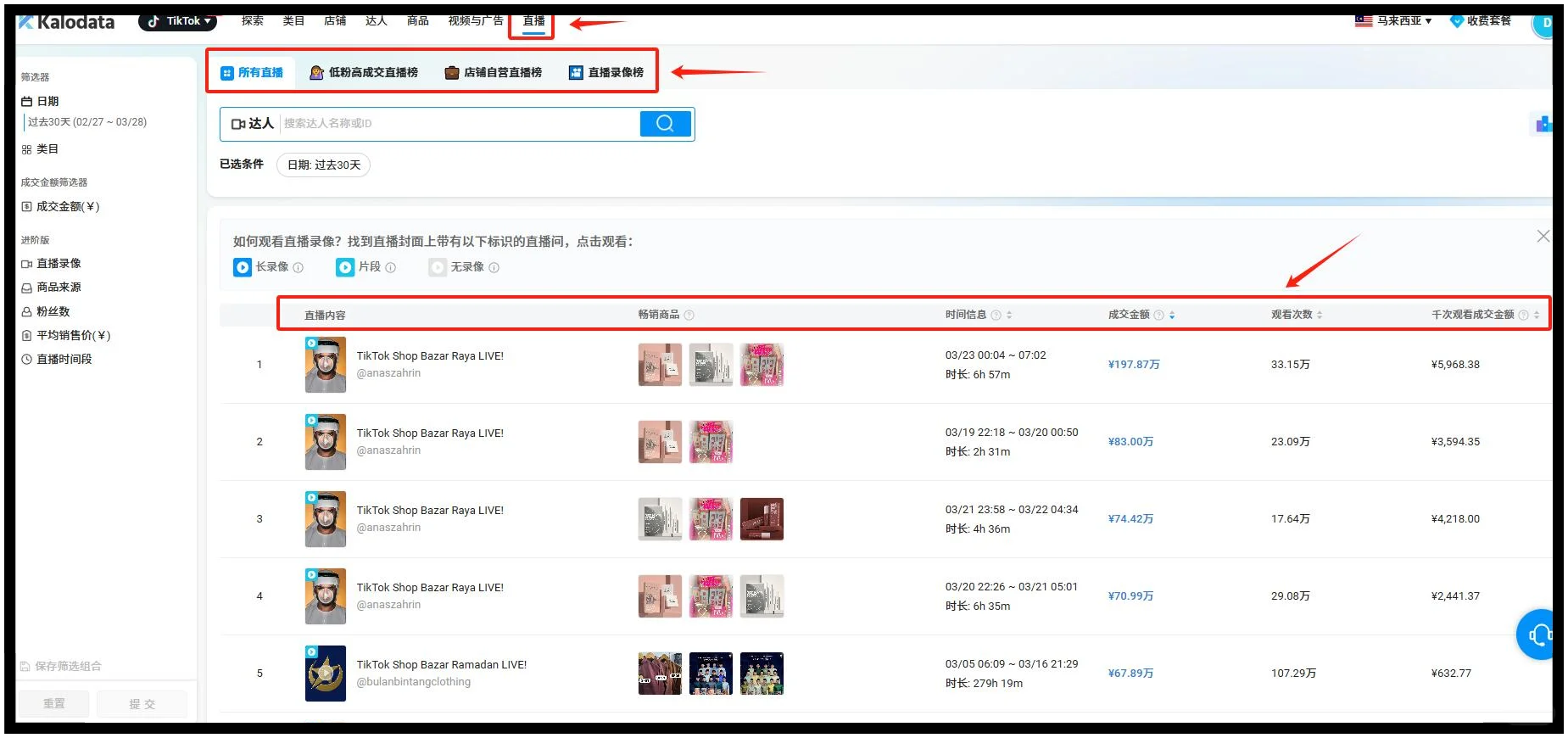This screenshot has width=1568, height=738.
Task: Sort by 观看次数 using sort arrows
Action: pyautogui.click(x=1320, y=315)
